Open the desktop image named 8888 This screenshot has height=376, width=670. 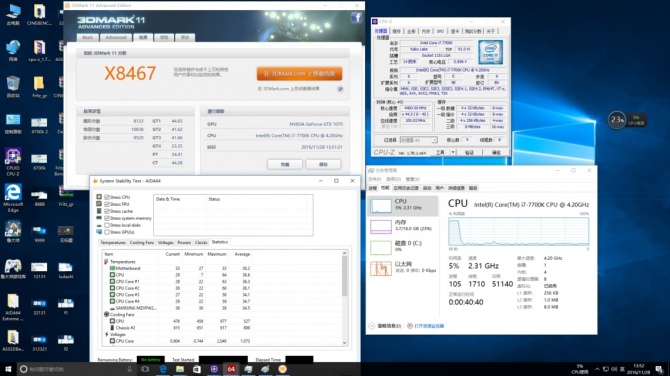[39, 198]
